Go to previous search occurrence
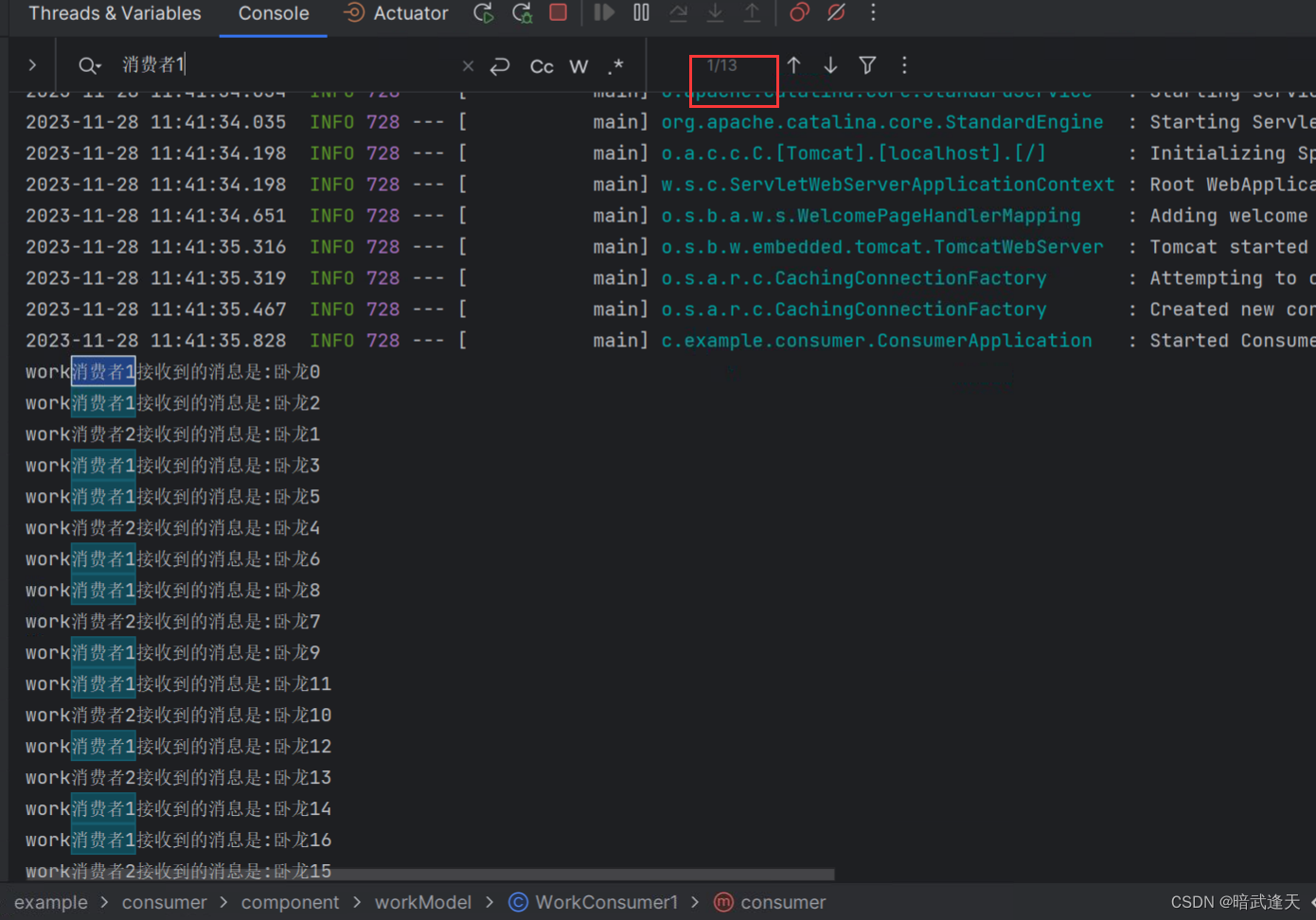The height and width of the screenshot is (920, 1316). [793, 65]
